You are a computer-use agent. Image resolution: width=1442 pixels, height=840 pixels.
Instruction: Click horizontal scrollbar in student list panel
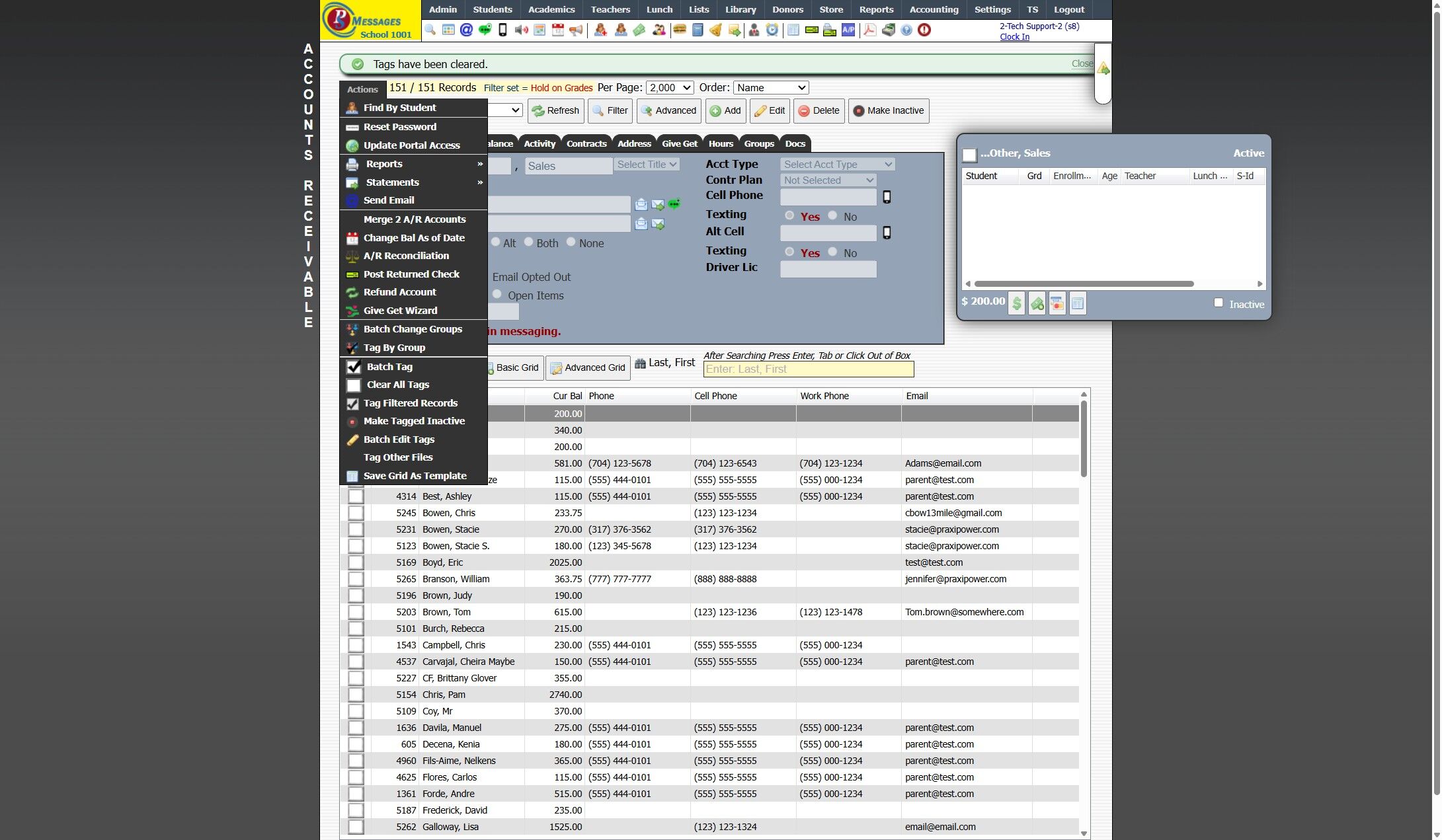coord(1084,284)
